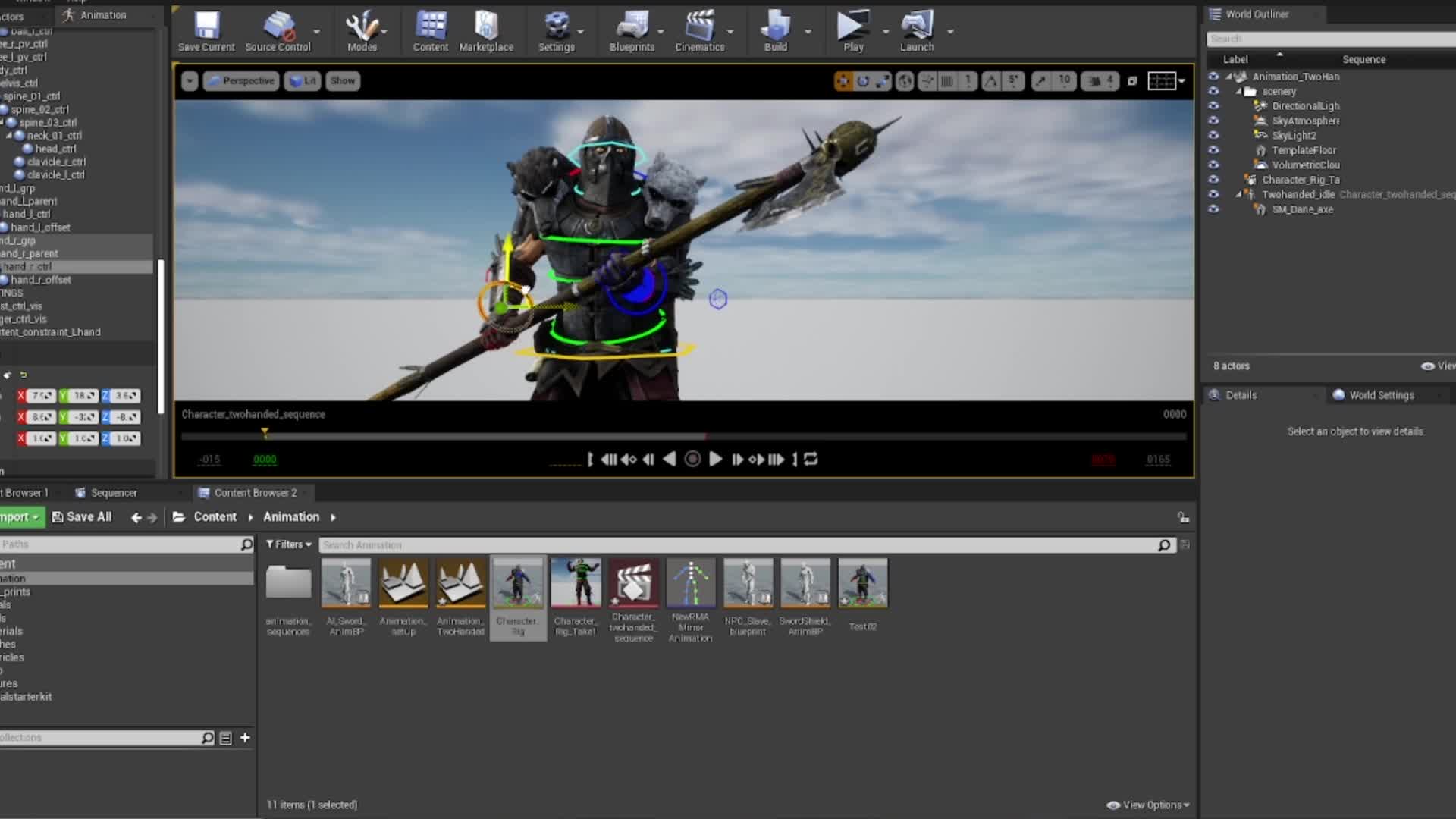The height and width of the screenshot is (819, 1456).
Task: Switch to the World Settings tab
Action: pos(1382,394)
